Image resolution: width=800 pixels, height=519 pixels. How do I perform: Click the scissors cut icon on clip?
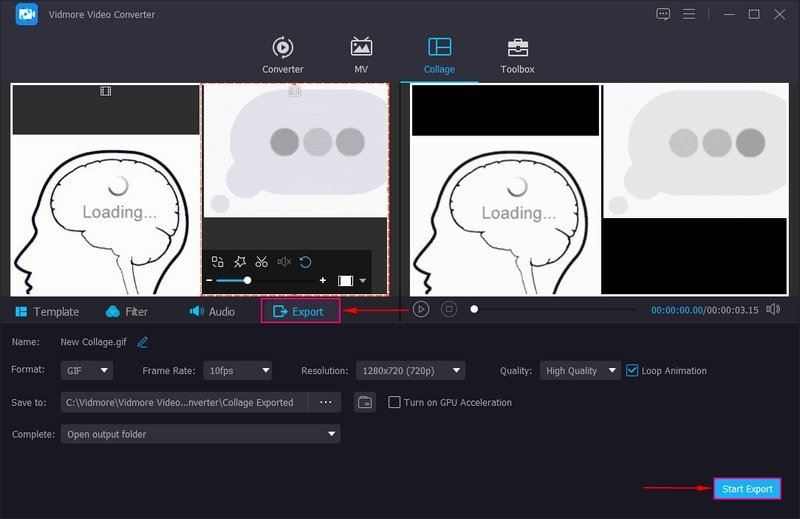pyautogui.click(x=261, y=262)
